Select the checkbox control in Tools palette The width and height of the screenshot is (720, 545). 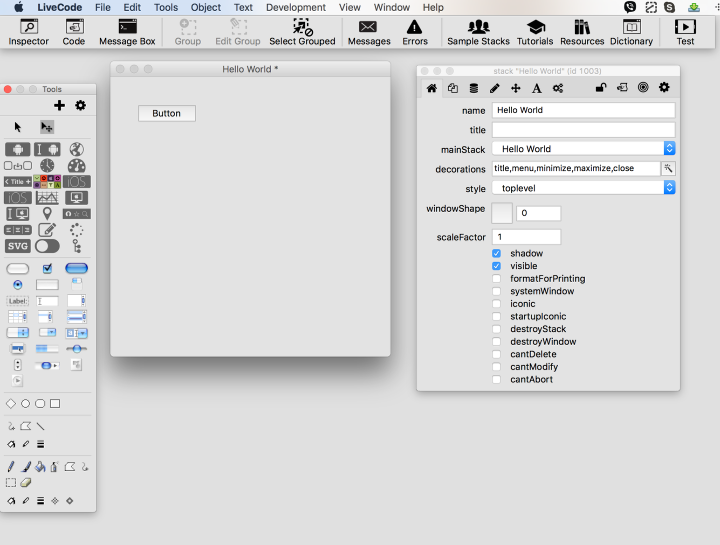pyautogui.click(x=47, y=269)
